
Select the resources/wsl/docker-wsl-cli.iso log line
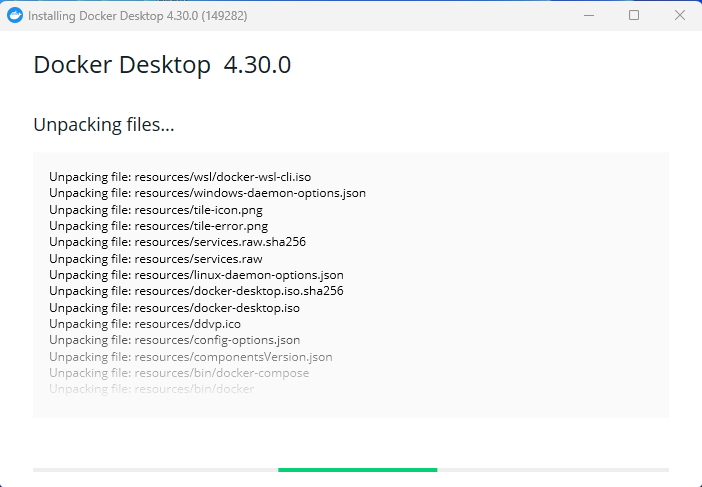tap(180, 177)
